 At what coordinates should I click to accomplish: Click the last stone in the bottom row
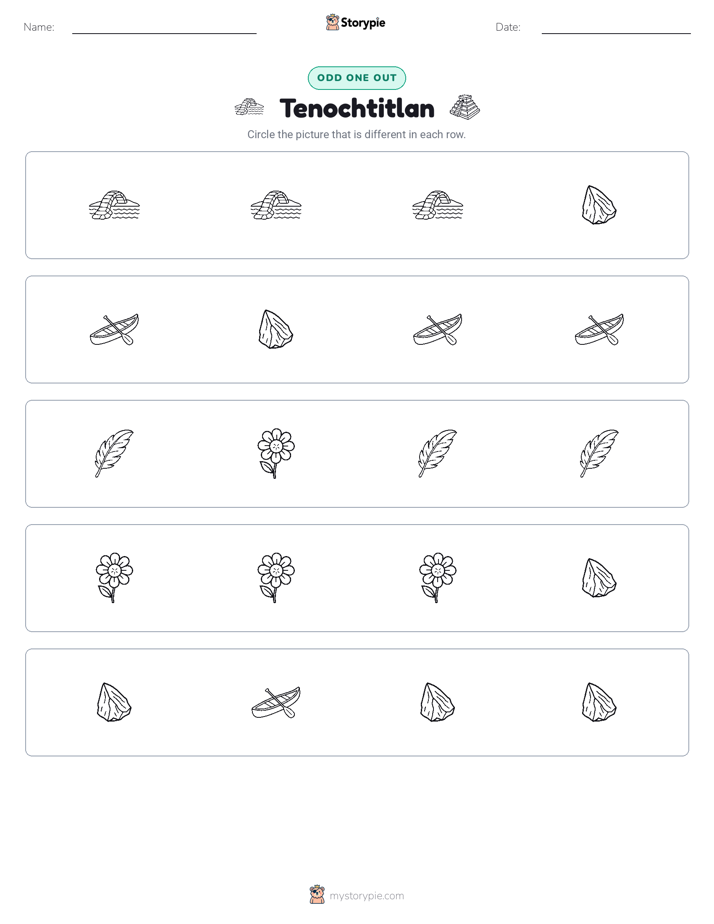(599, 702)
